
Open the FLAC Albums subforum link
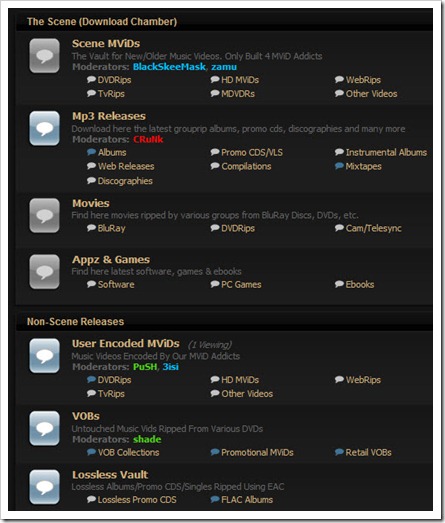click(x=247, y=500)
